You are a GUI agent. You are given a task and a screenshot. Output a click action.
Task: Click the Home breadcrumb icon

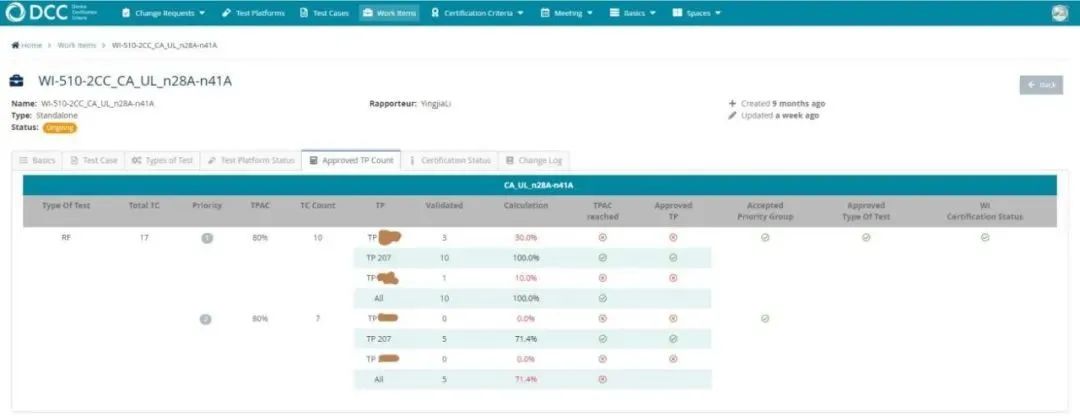pos(15,45)
